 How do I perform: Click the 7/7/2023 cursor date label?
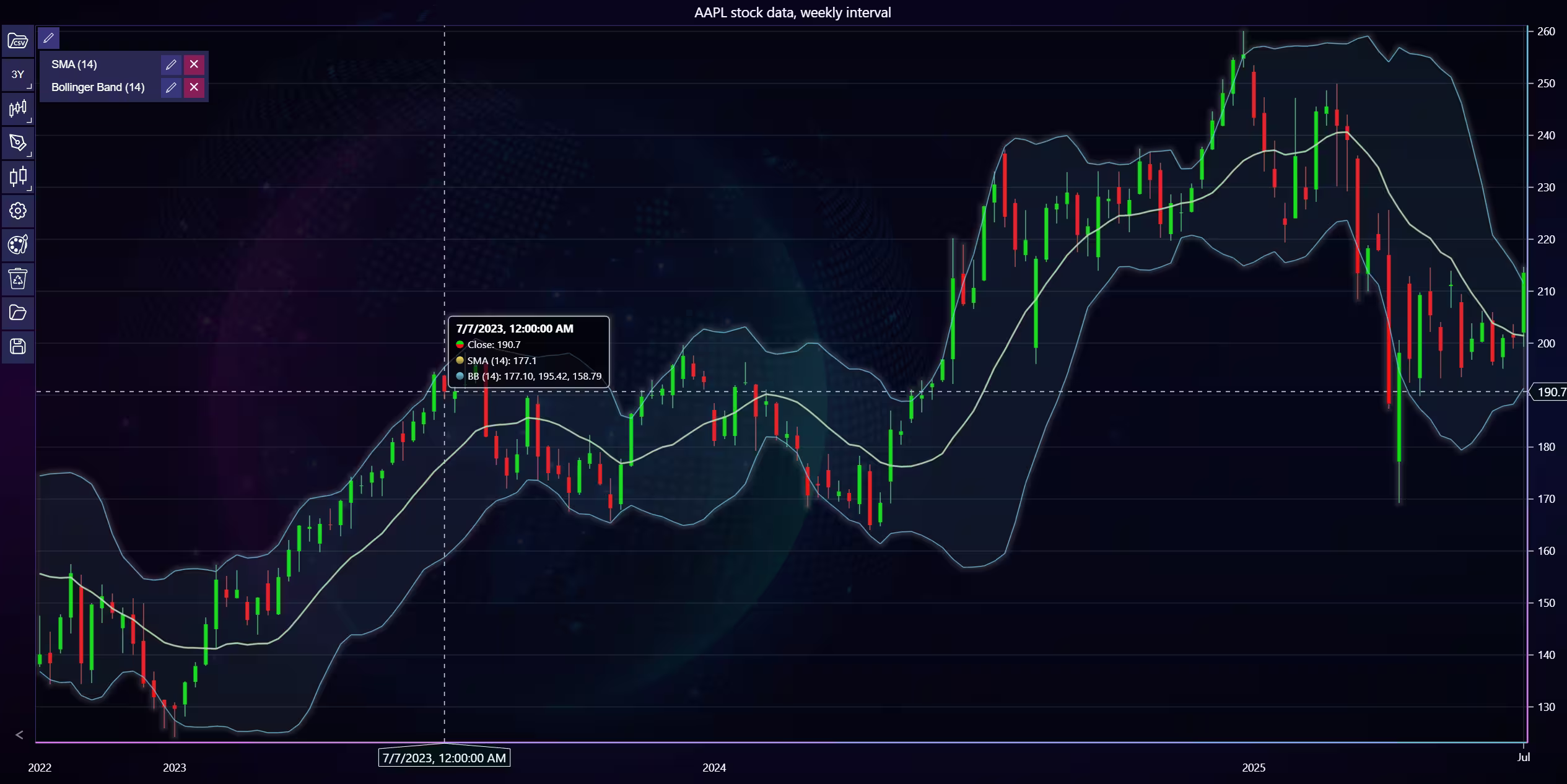click(x=444, y=758)
